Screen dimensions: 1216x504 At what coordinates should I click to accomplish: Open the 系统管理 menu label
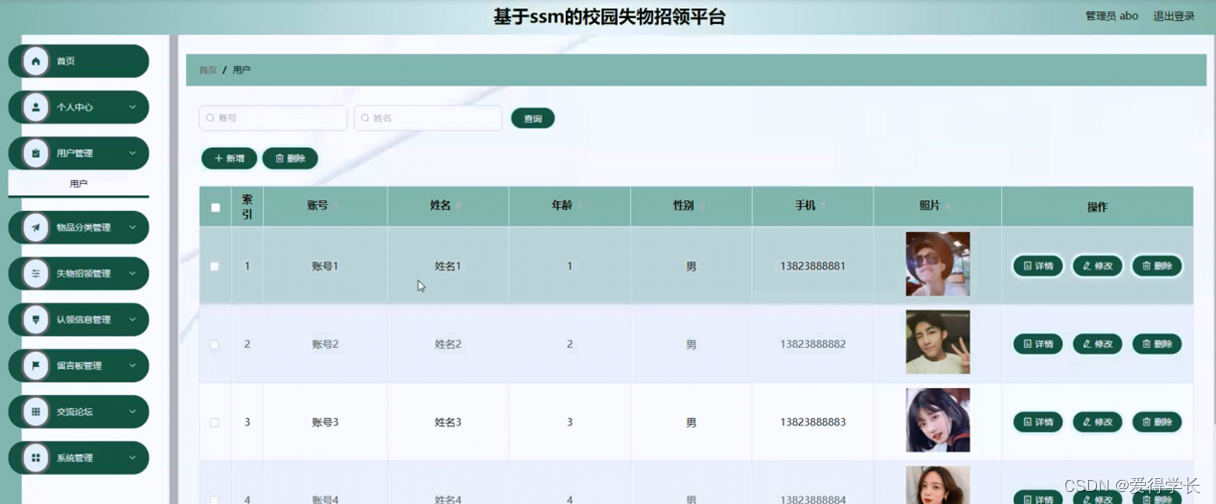pos(74,457)
